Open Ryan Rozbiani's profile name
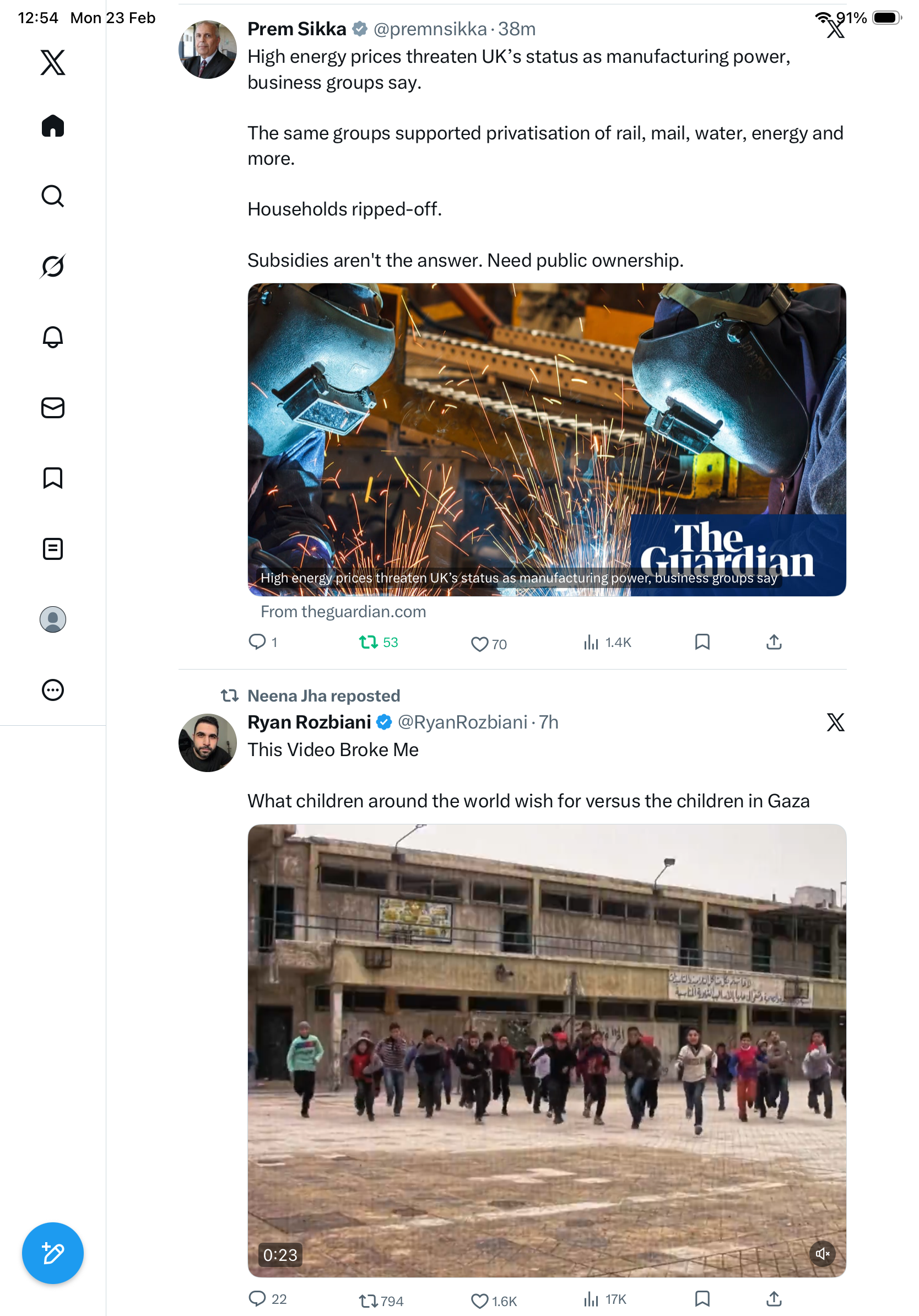 coord(310,721)
